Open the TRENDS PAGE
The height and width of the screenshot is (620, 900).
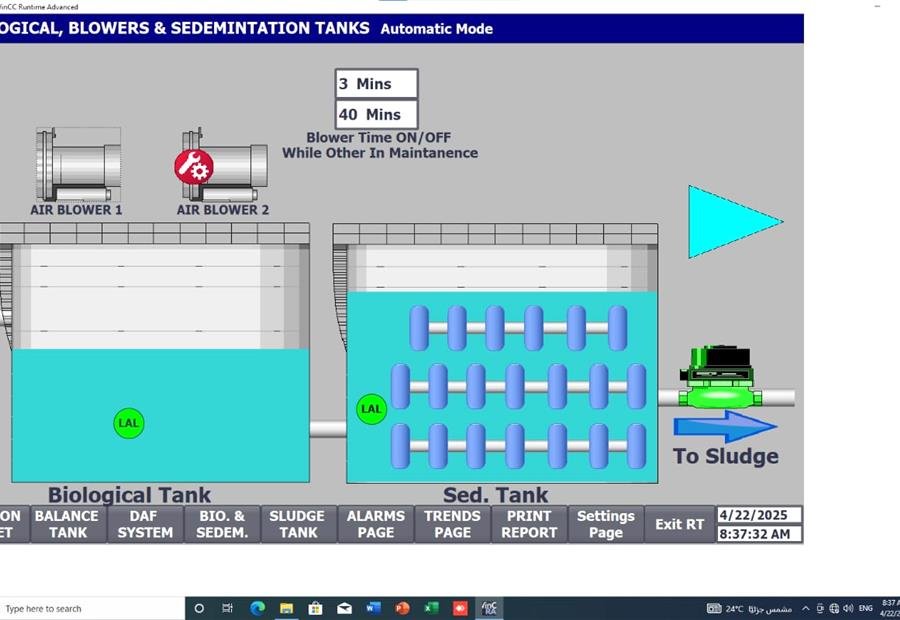pyautogui.click(x=452, y=524)
